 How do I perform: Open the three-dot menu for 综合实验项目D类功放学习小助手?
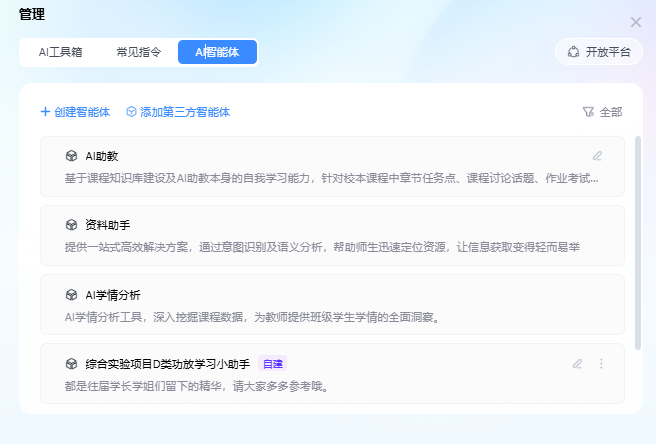click(601, 364)
